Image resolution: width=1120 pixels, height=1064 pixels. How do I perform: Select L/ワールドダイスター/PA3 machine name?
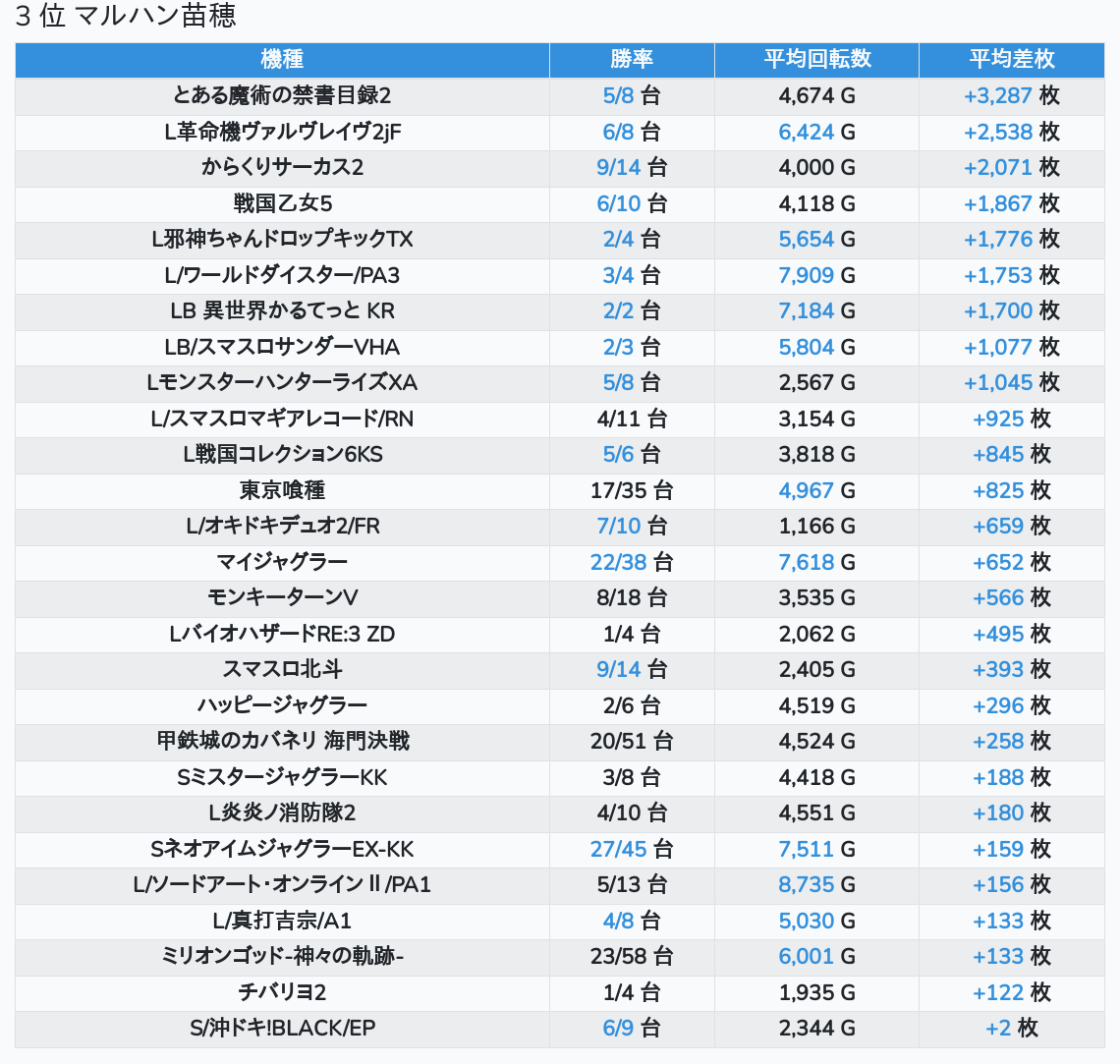[282, 276]
